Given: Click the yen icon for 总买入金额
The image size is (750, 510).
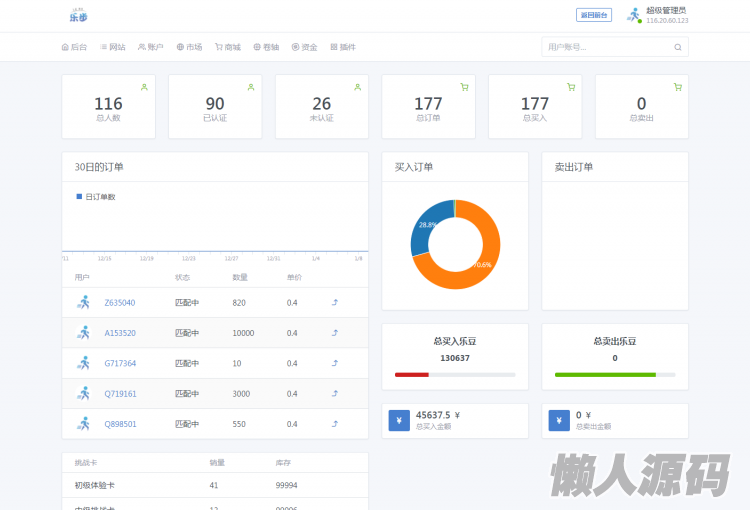Looking at the screenshot, I should click(x=399, y=421).
